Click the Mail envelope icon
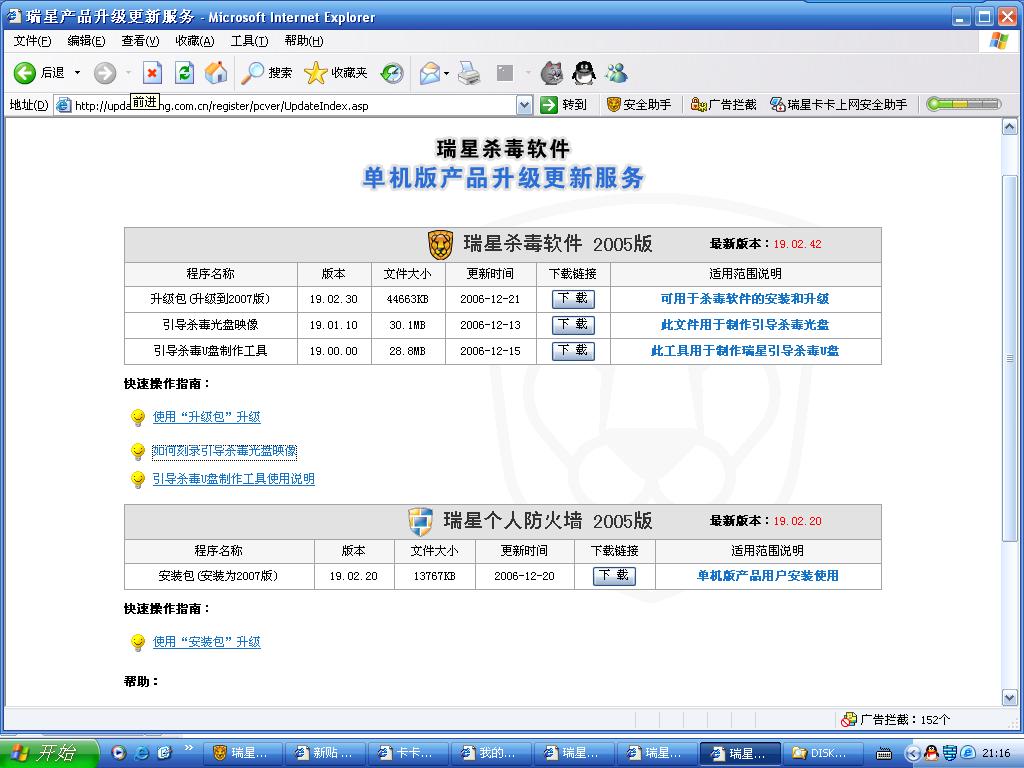The width and height of the screenshot is (1024, 768). pos(430,72)
